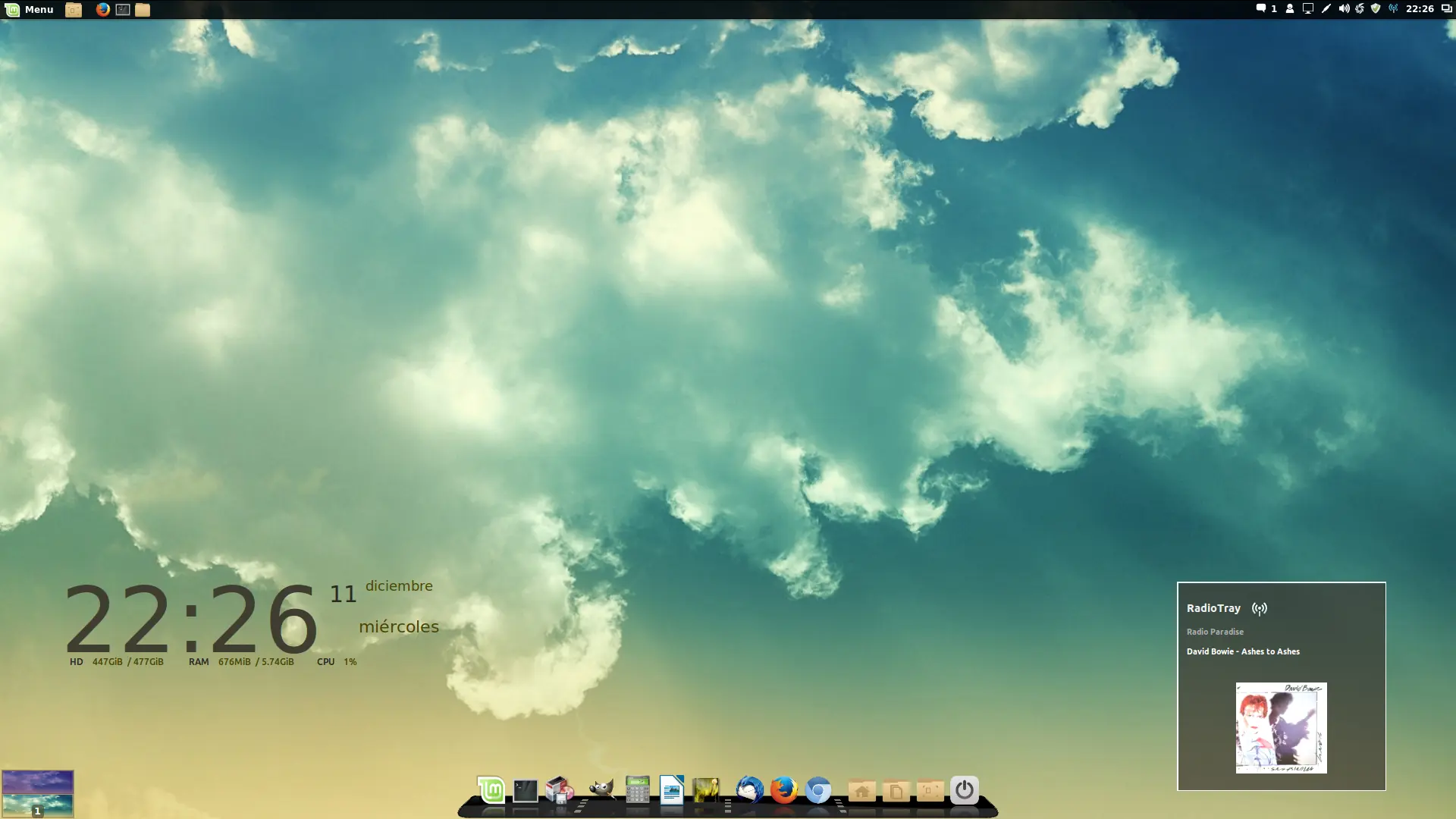
Task: Open the Home folder icon in the dock
Action: [861, 791]
